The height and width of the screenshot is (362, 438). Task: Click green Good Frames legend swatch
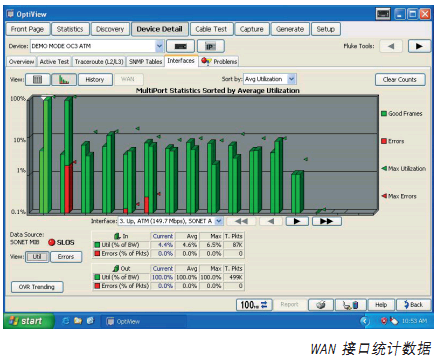tap(384, 114)
